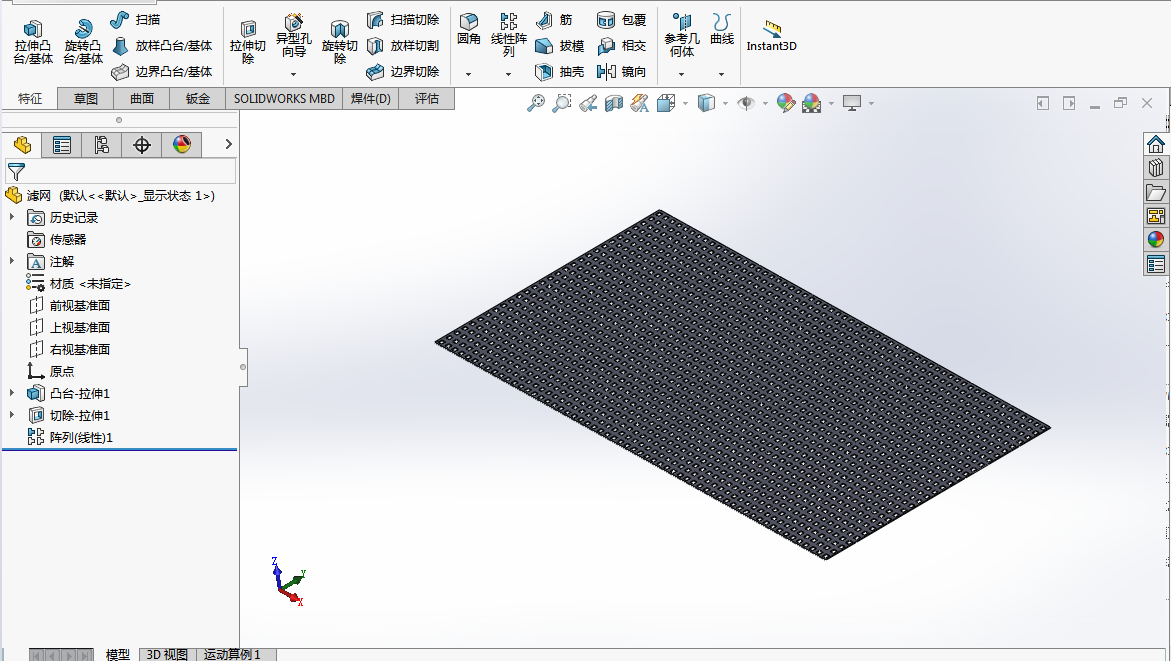This screenshot has width=1171, height=661.
Task: Expand the Fillet (圆角) dropdown arrow
Action: point(468,74)
